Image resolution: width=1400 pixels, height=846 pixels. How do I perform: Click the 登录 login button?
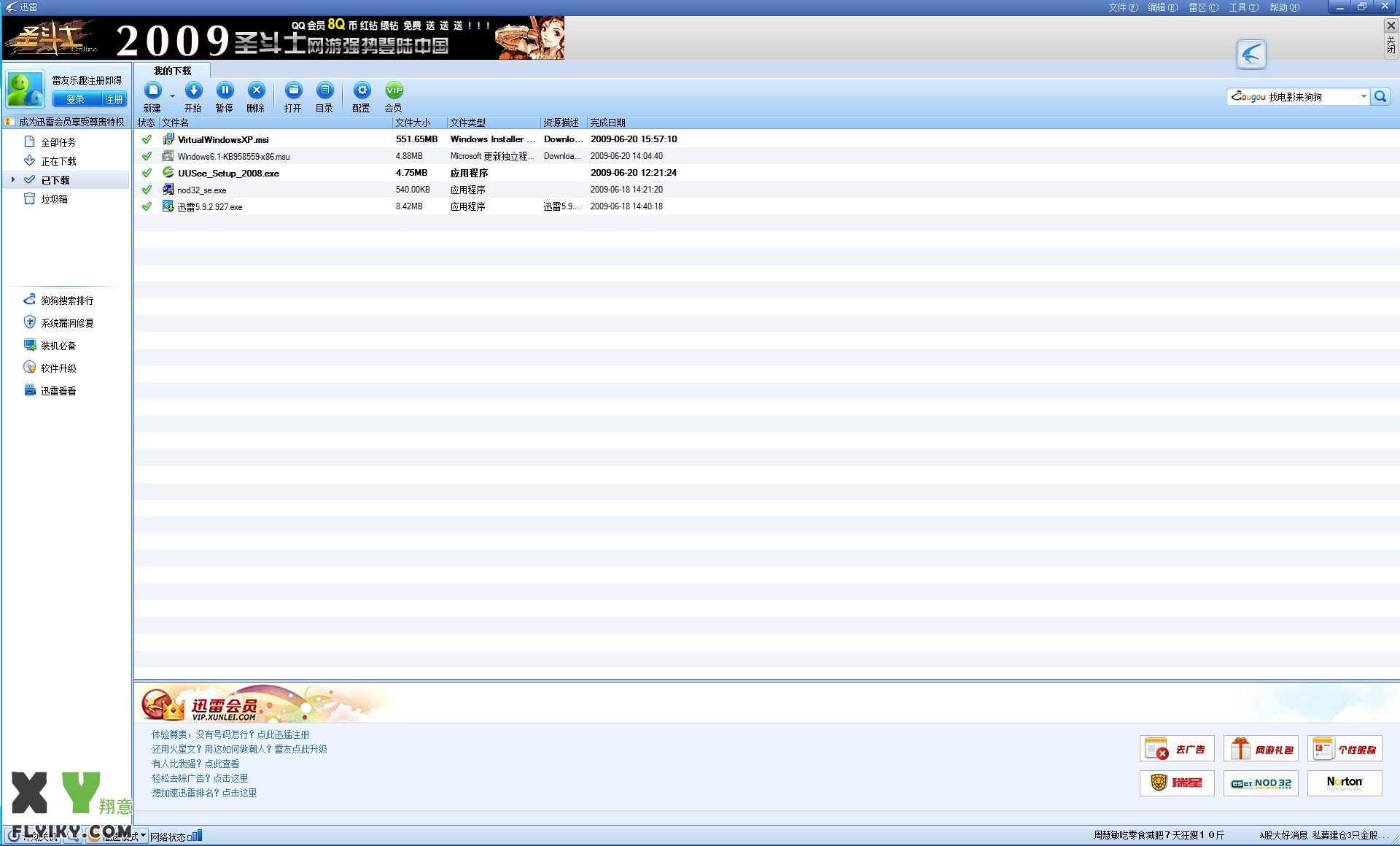click(x=75, y=99)
